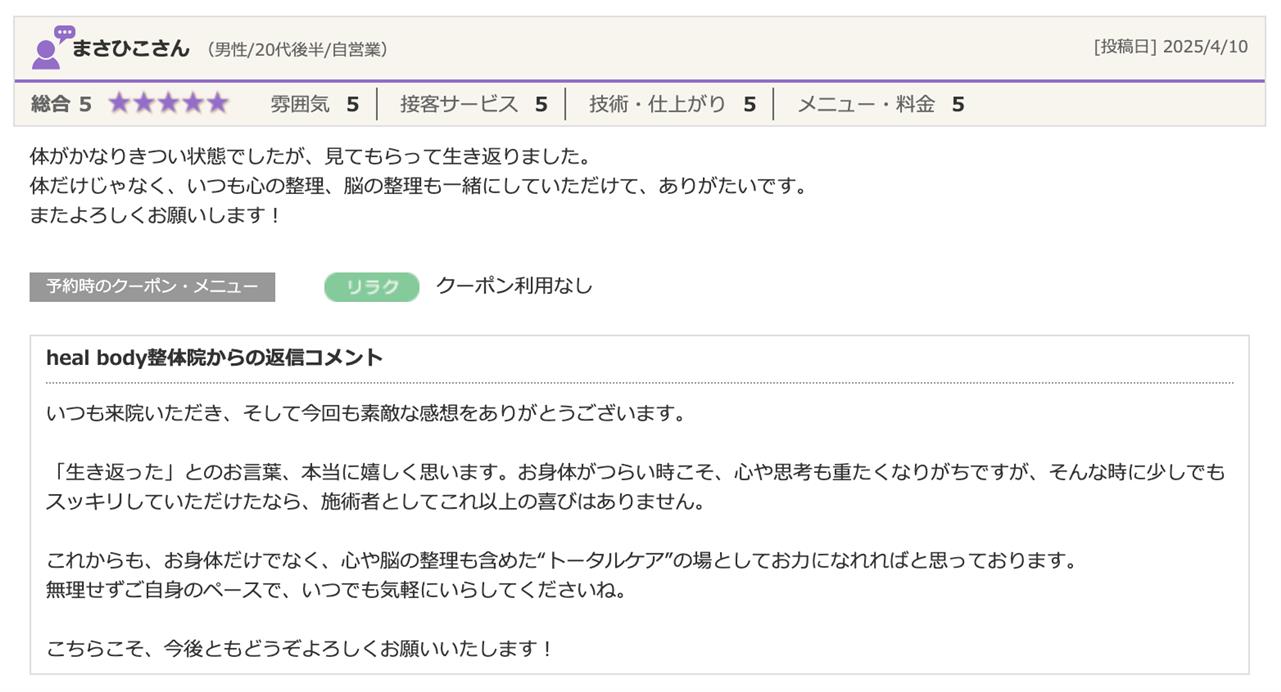Click the fourth star in the rating

[x=192, y=103]
